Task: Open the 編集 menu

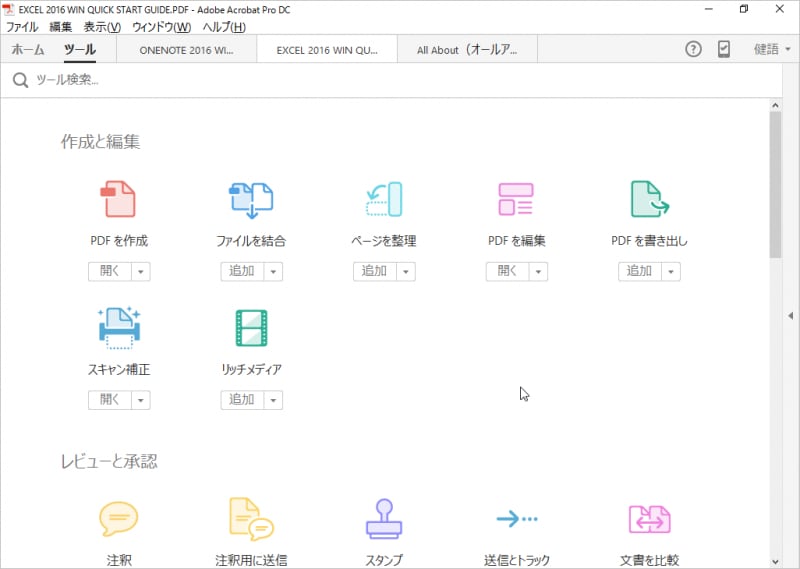Action: (61, 27)
